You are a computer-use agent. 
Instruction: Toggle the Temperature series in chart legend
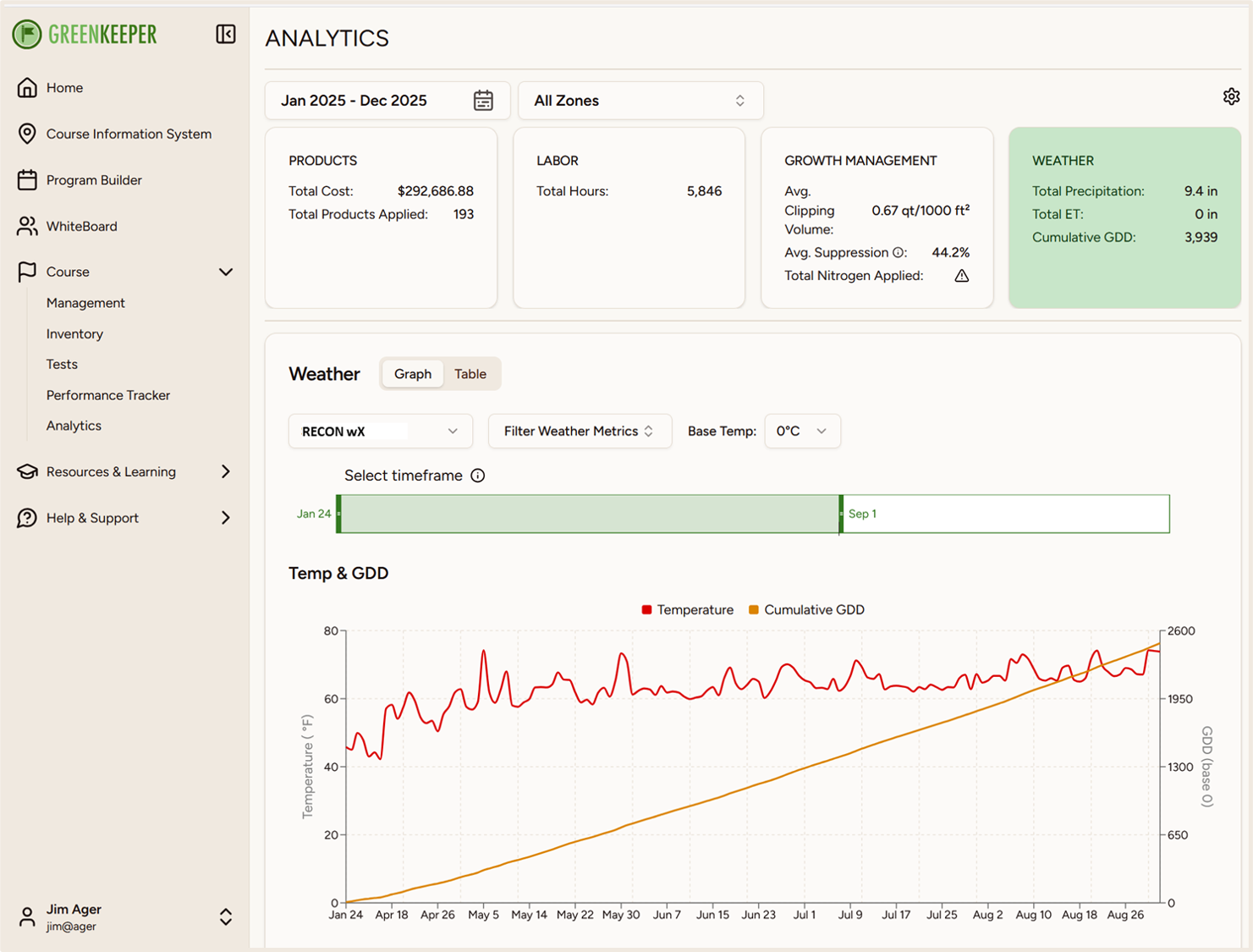(x=688, y=610)
